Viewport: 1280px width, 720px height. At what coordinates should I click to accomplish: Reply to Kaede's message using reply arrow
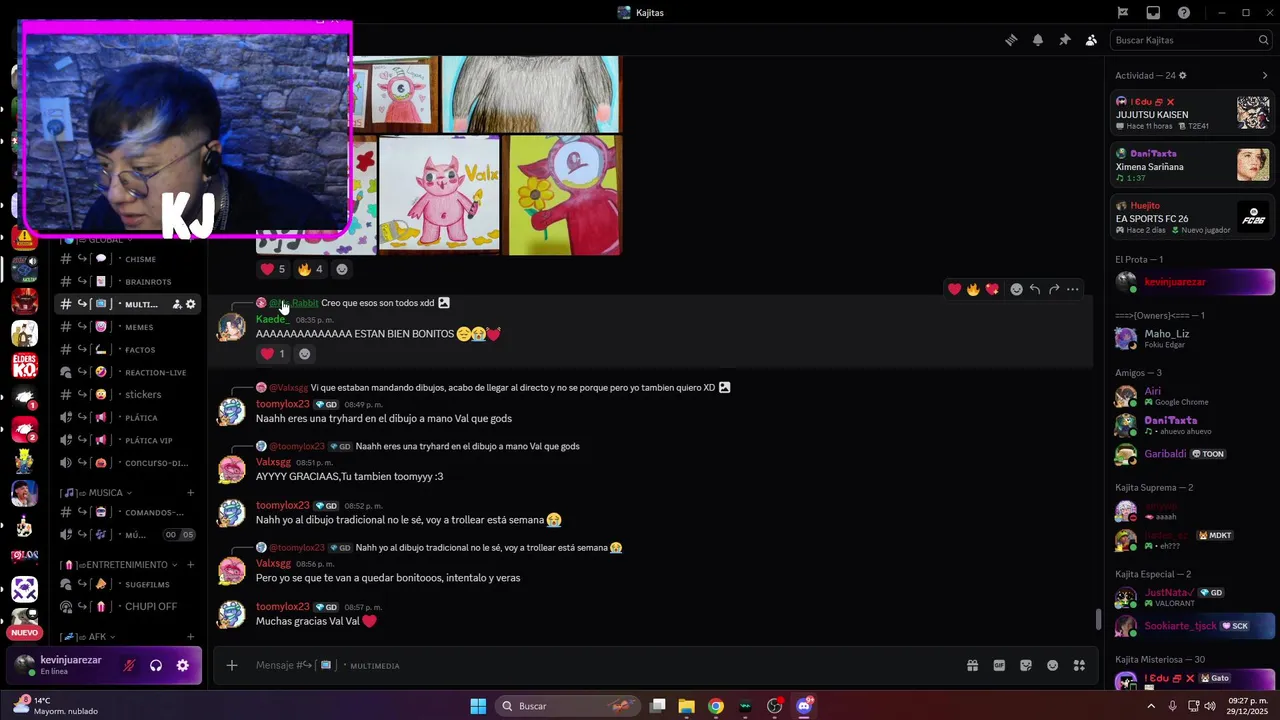(x=1035, y=289)
